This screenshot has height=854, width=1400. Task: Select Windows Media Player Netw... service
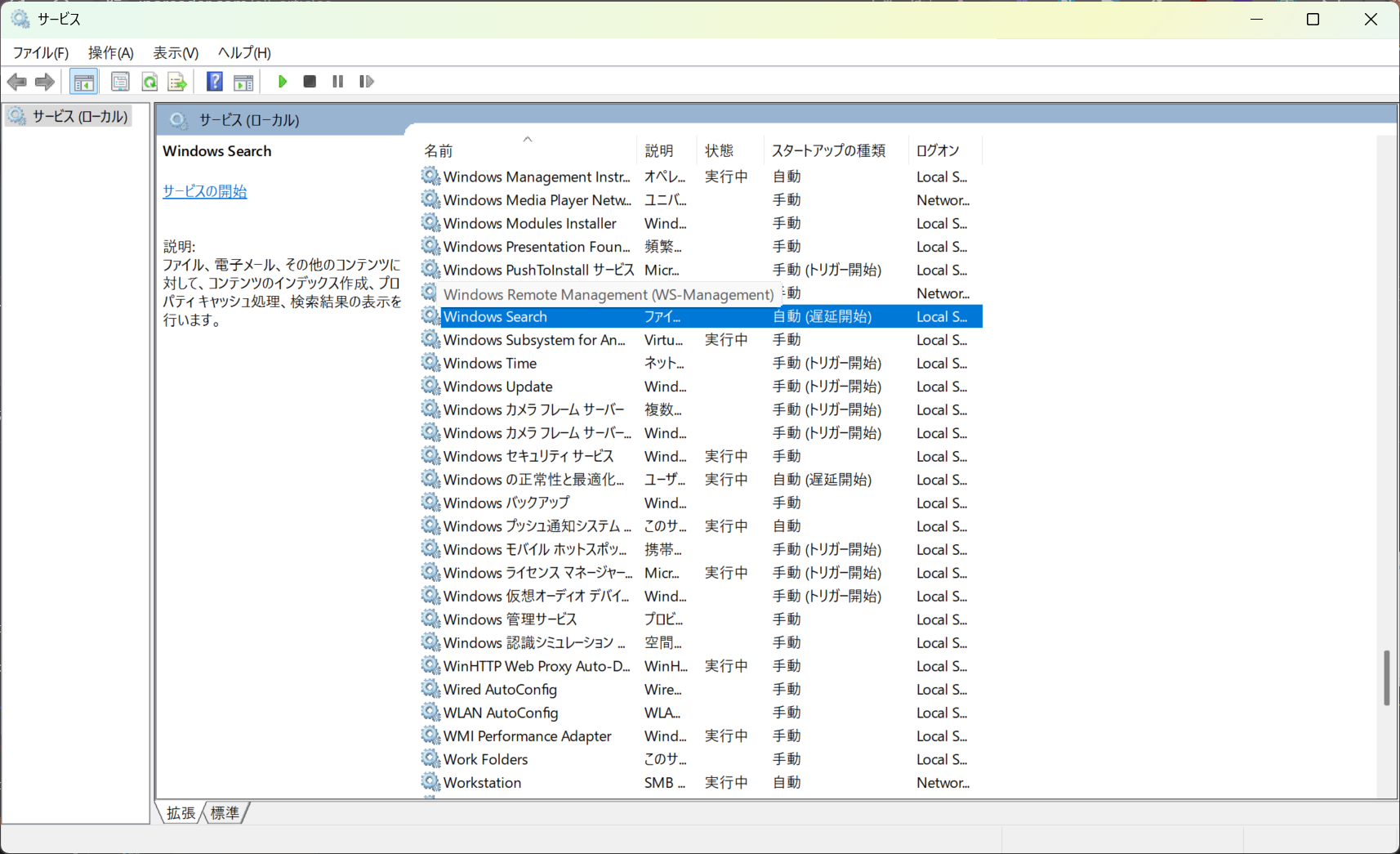tap(701, 200)
